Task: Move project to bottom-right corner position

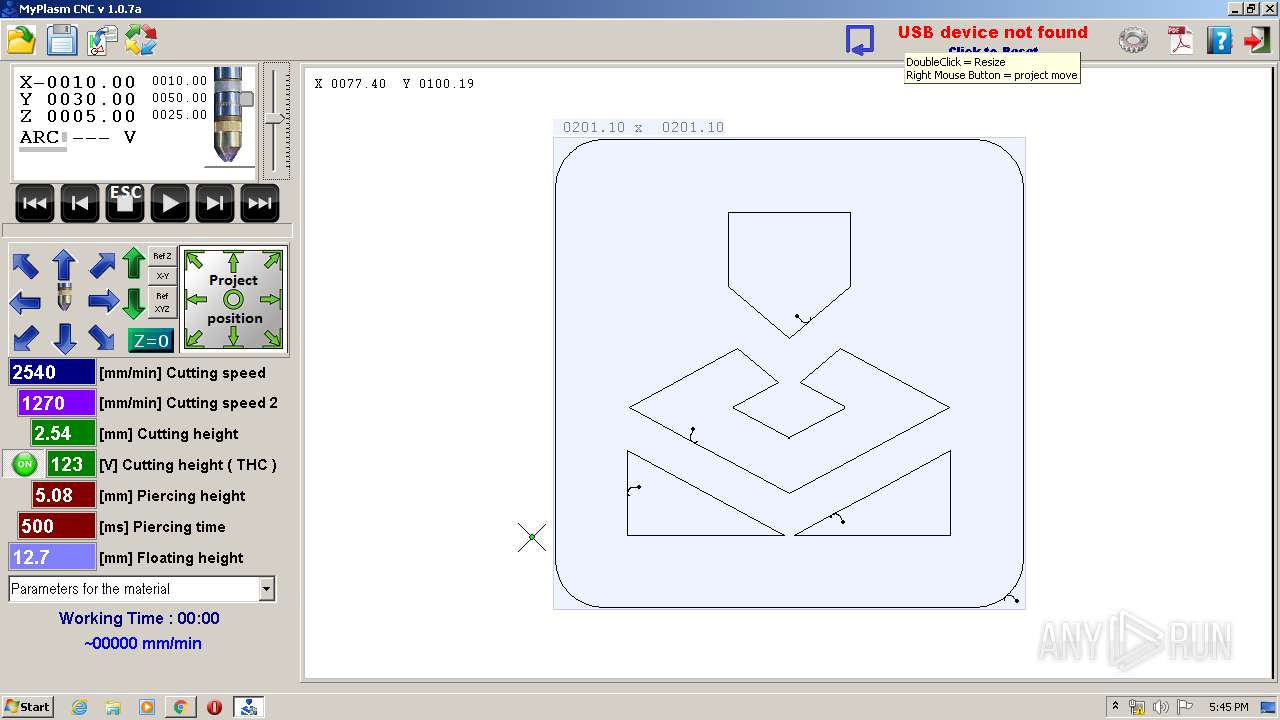Action: coord(272,338)
